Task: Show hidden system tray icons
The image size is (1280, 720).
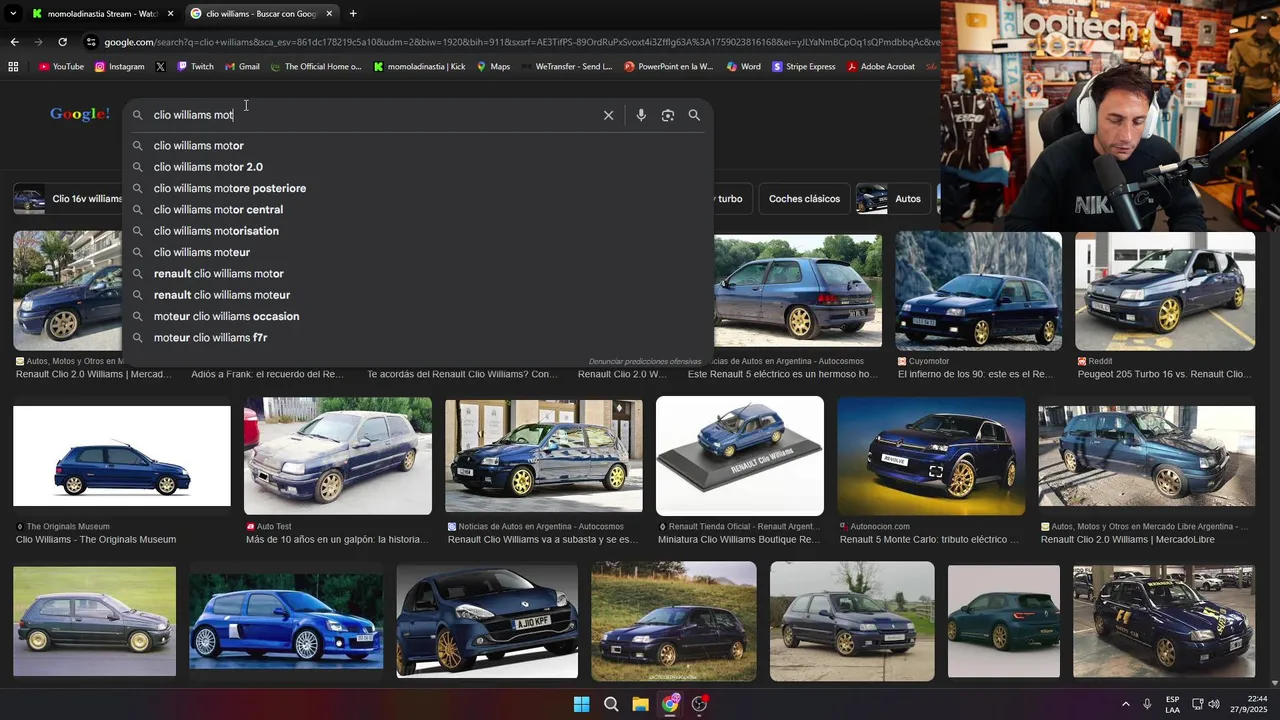Action: 1125,704
